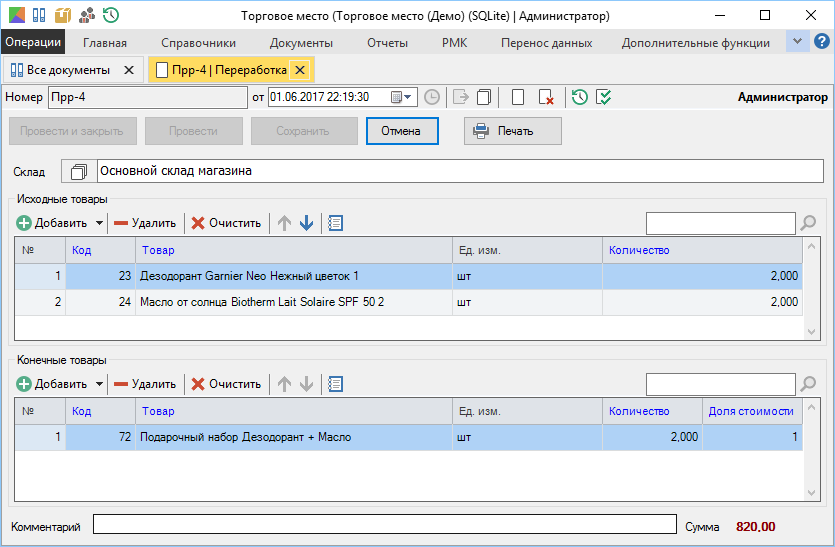Open the РМК menu

tap(454, 43)
